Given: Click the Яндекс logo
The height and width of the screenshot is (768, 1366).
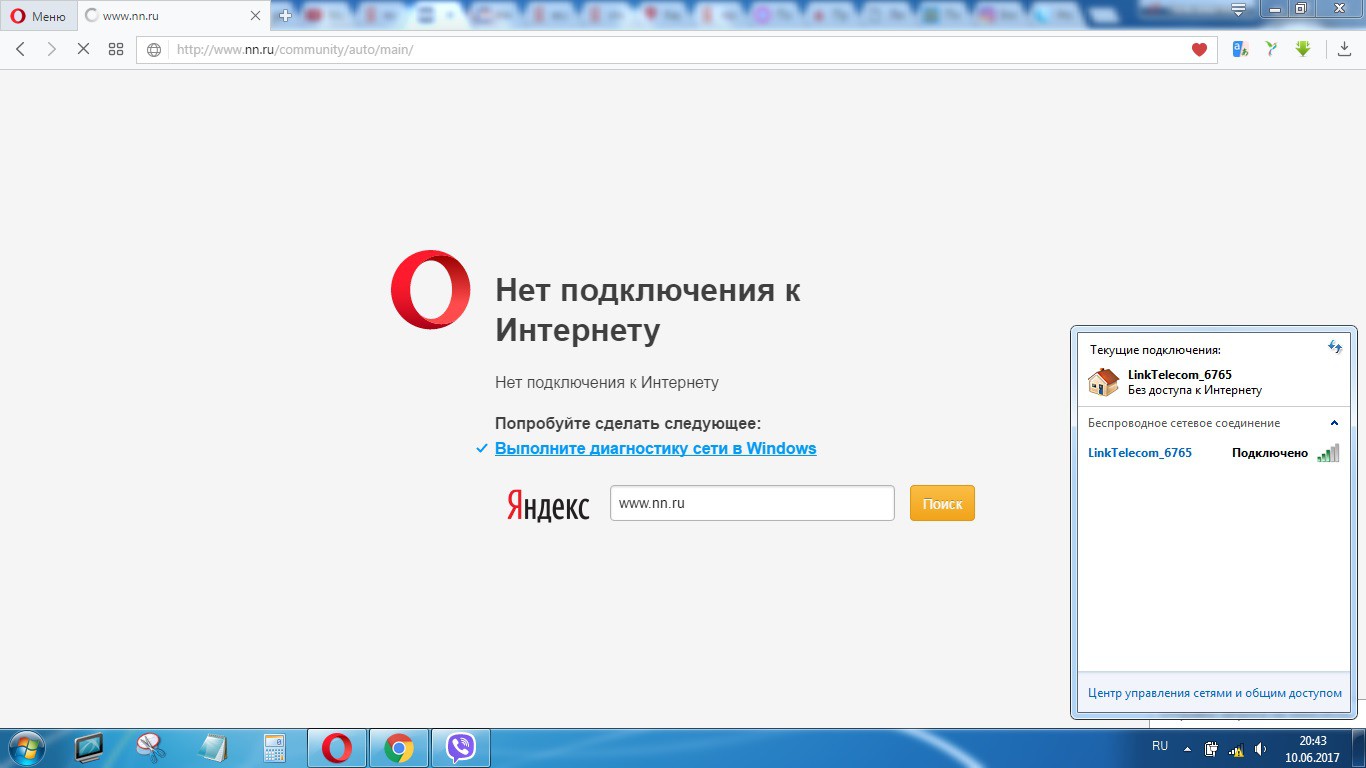Looking at the screenshot, I should point(548,505).
